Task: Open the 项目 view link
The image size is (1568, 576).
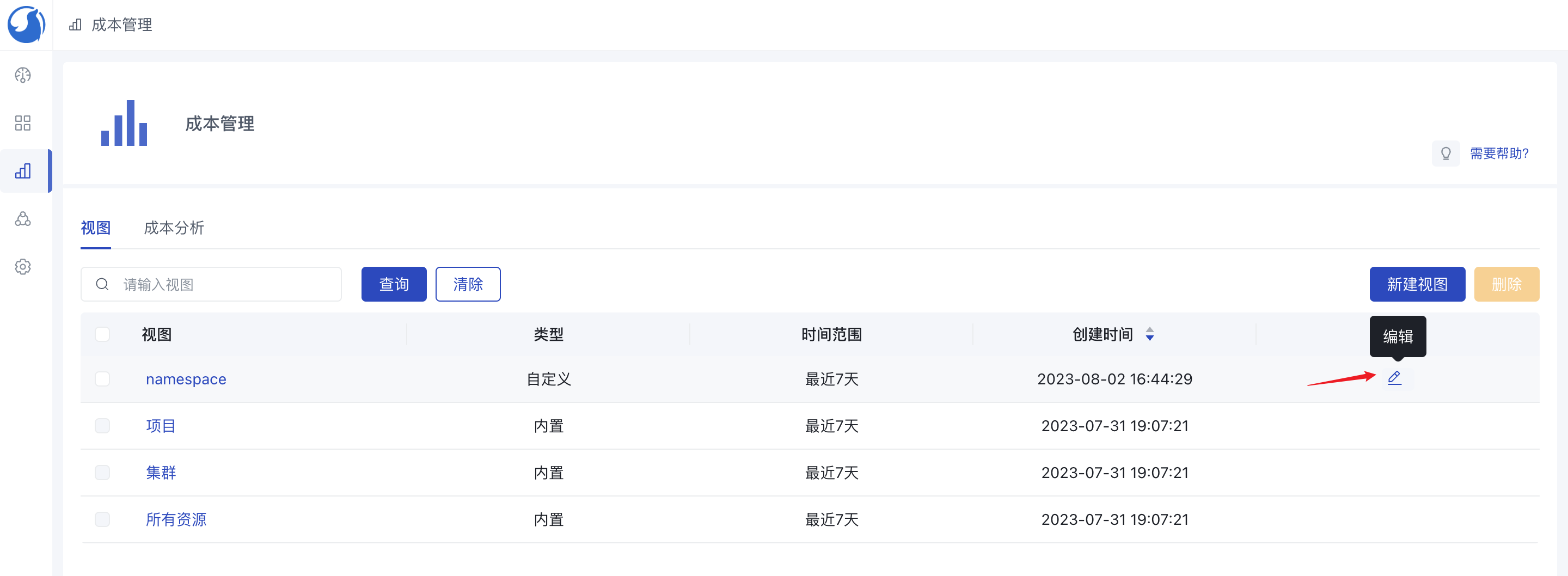Action: [x=161, y=426]
